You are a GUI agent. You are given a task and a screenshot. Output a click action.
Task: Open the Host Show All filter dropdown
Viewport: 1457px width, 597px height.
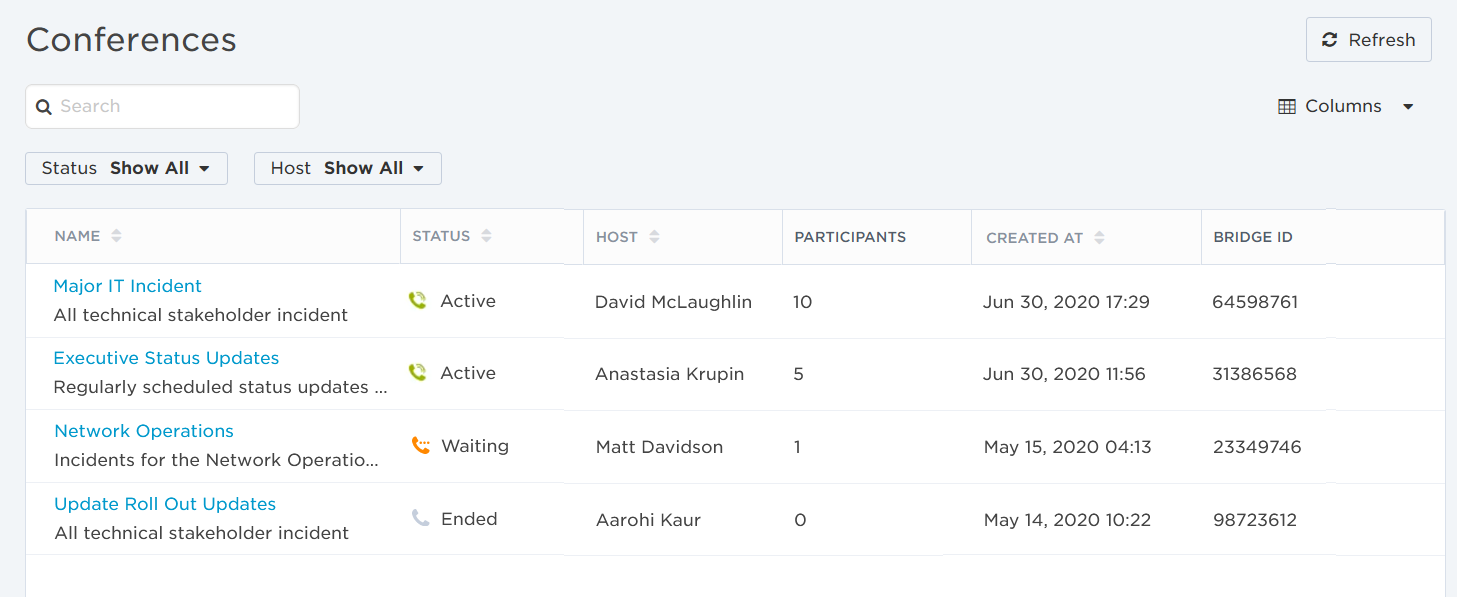click(x=347, y=168)
